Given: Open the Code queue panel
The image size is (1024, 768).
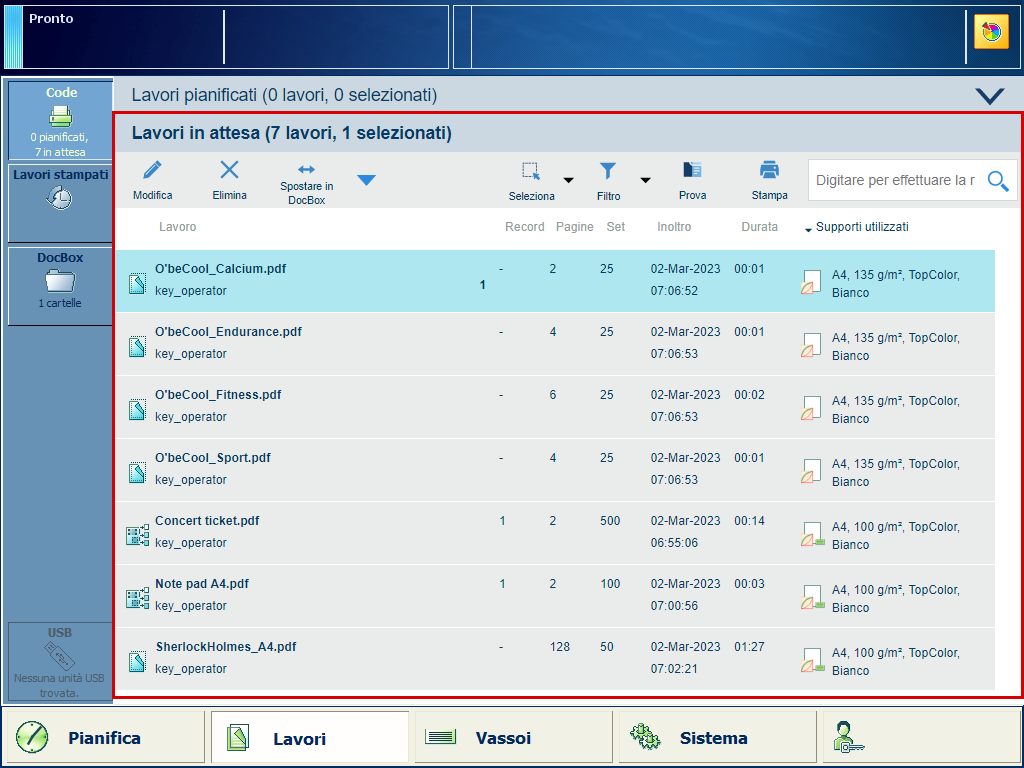Looking at the screenshot, I should (x=60, y=121).
